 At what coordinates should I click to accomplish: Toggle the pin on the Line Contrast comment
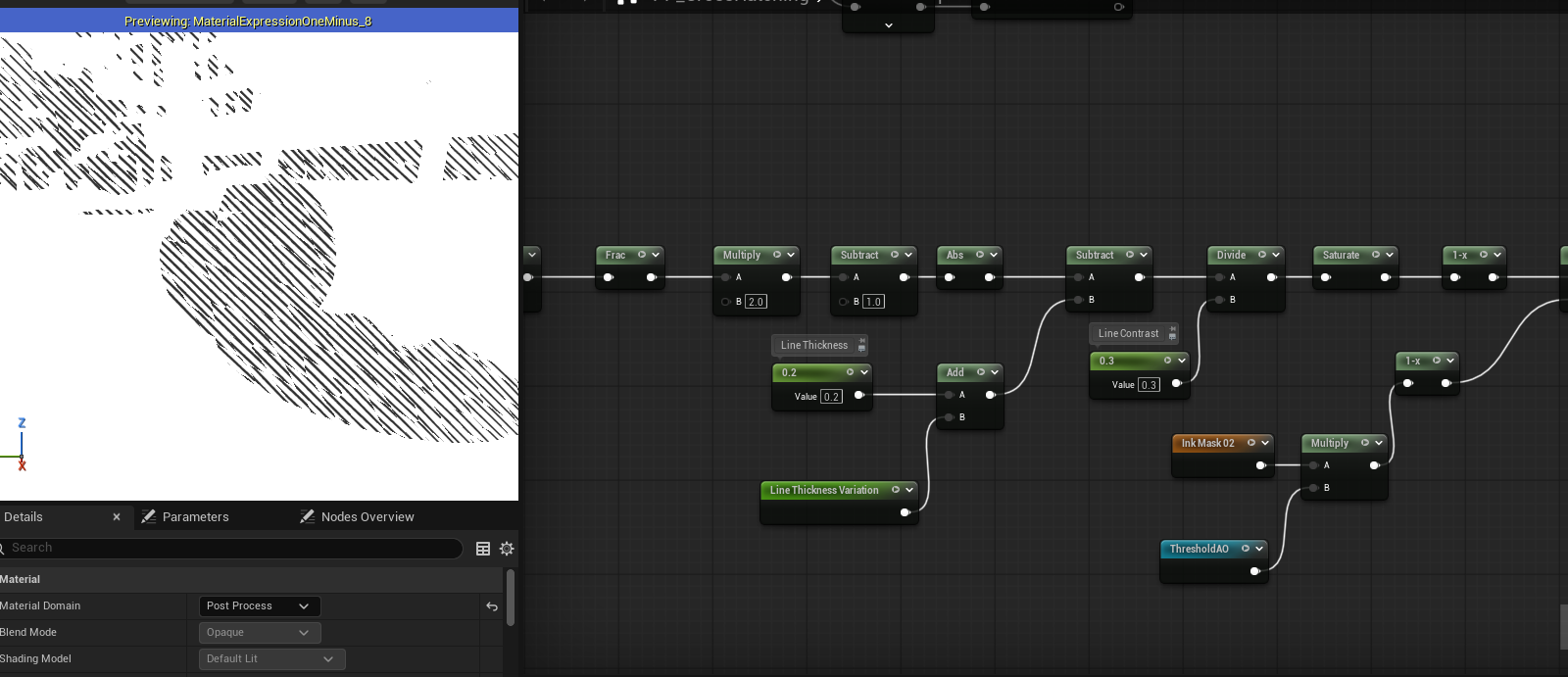click(x=1171, y=334)
